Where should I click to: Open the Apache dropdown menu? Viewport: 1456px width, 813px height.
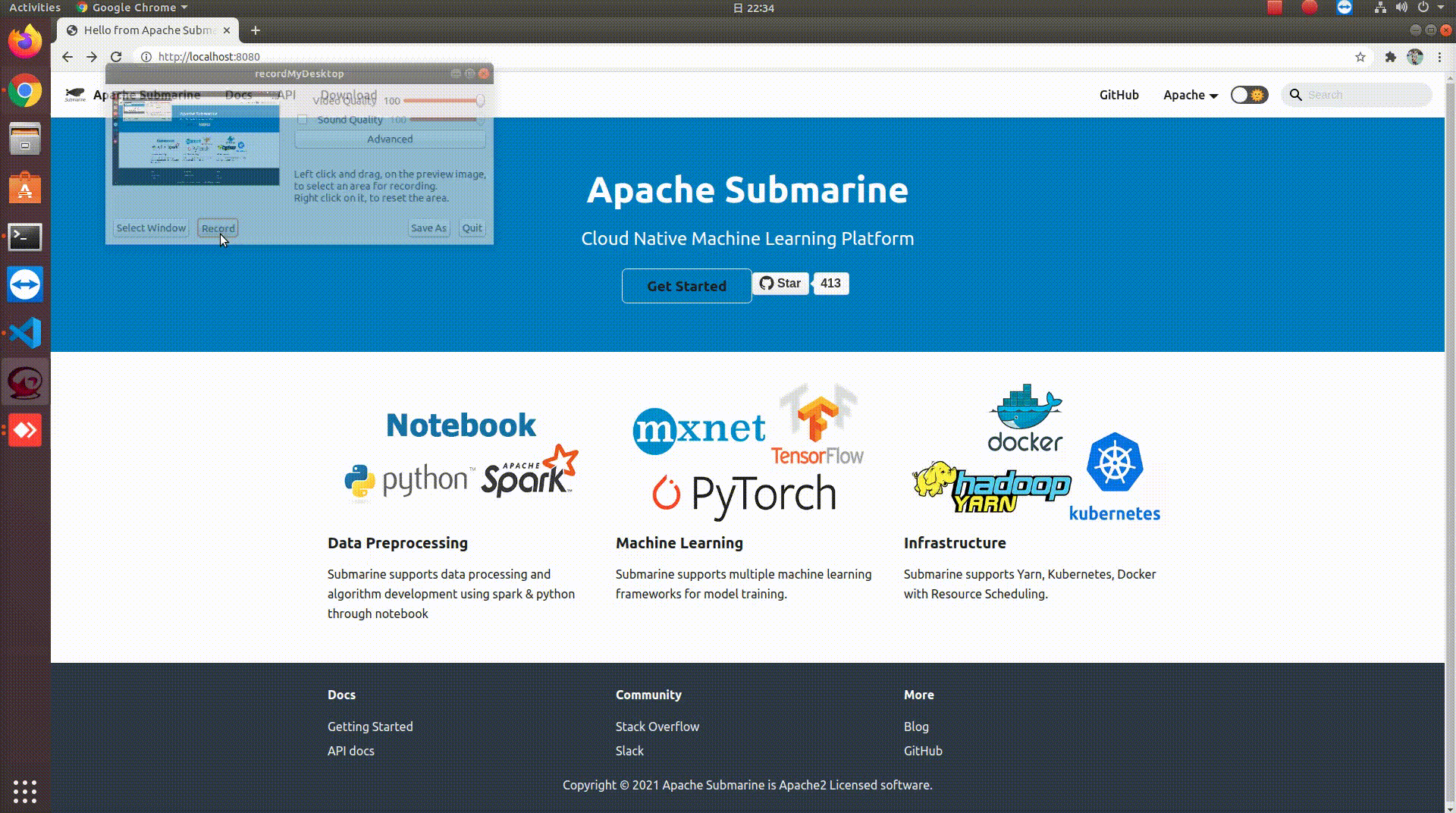1190,95
